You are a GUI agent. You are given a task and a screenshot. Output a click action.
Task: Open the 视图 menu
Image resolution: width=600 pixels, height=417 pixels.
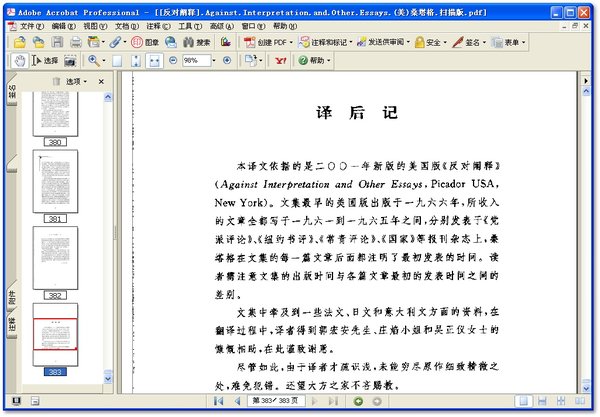pyautogui.click(x=95, y=26)
